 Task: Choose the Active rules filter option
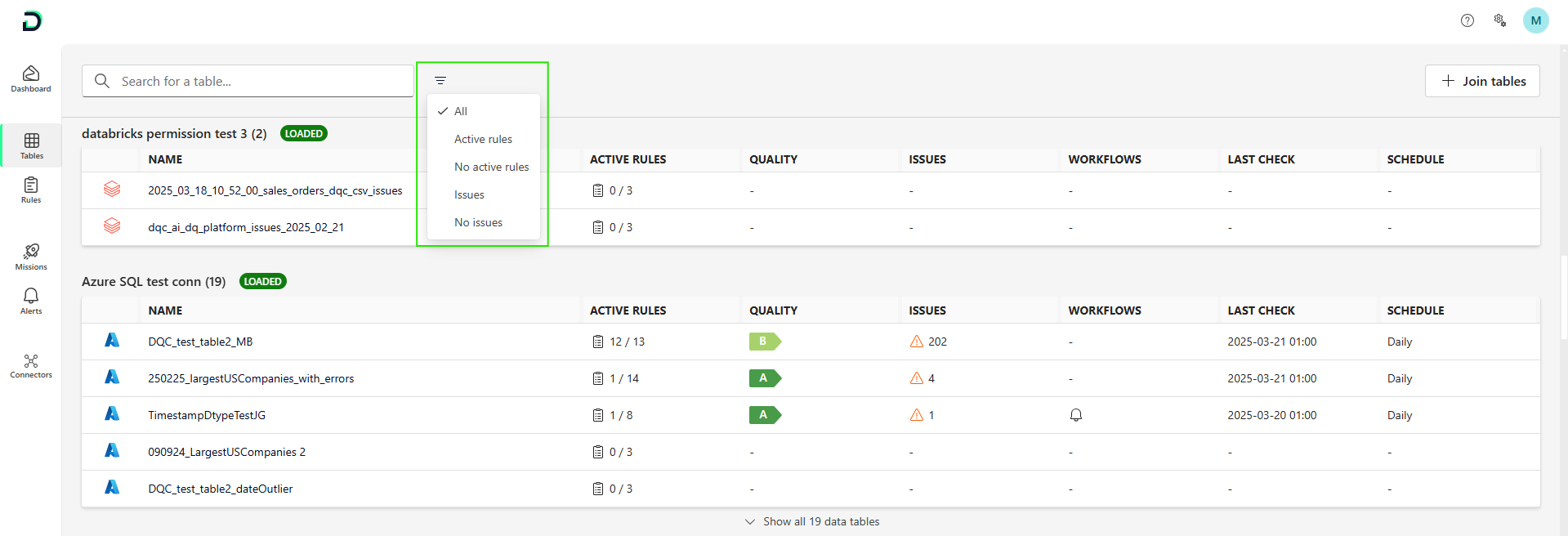483,139
